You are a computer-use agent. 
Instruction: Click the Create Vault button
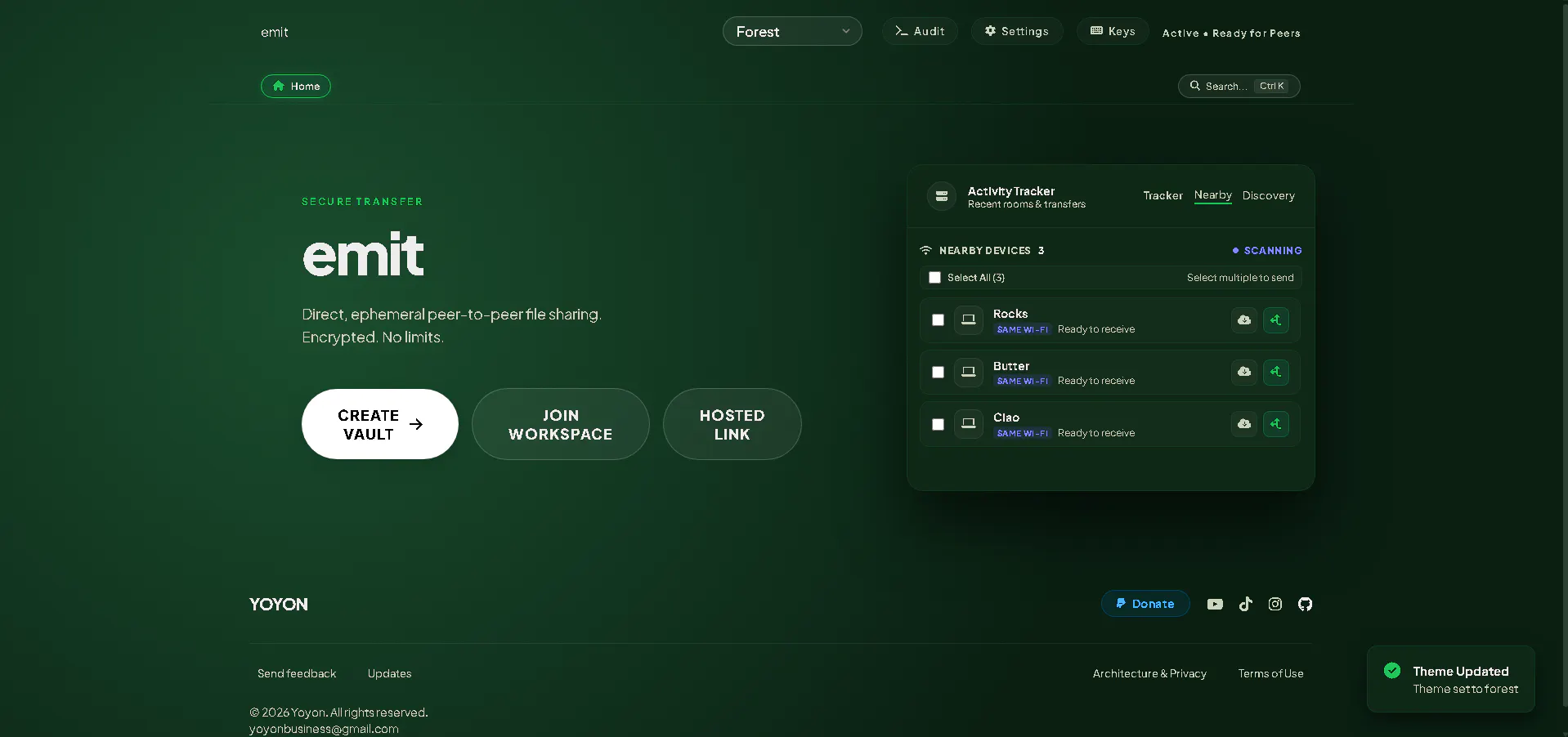(380, 424)
